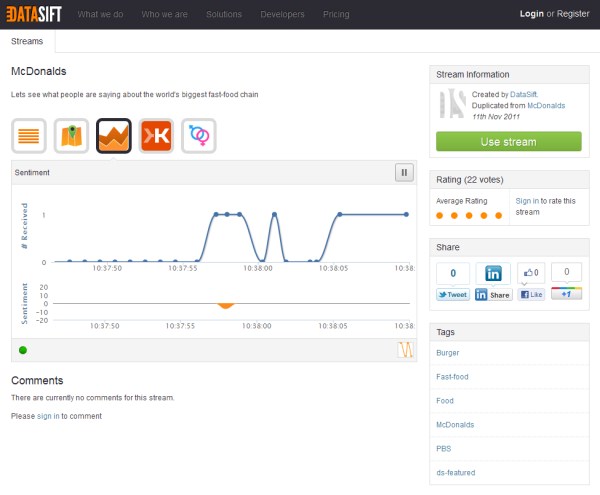The image size is (600, 495).
Task: Click the LinkedIn logo above Share
Action: click(493, 273)
